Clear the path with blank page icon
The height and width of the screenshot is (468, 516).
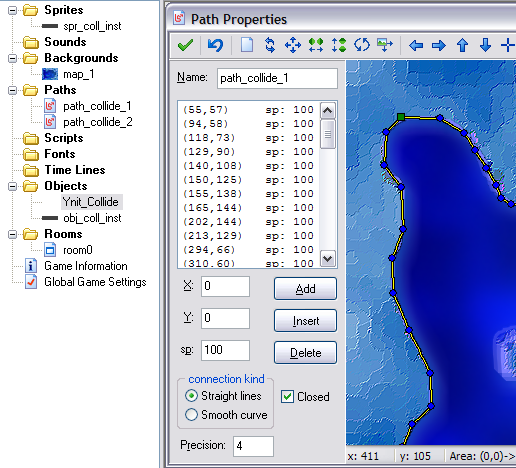[x=247, y=45]
